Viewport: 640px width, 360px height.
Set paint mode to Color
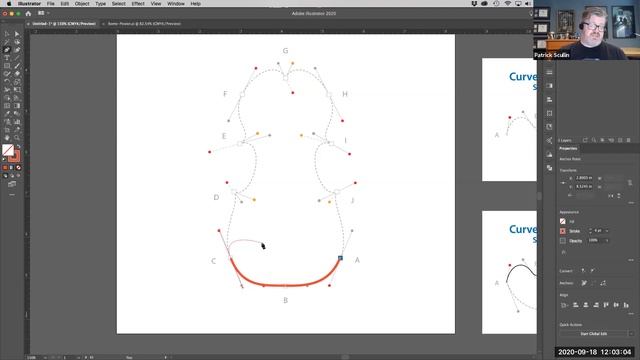5,168
